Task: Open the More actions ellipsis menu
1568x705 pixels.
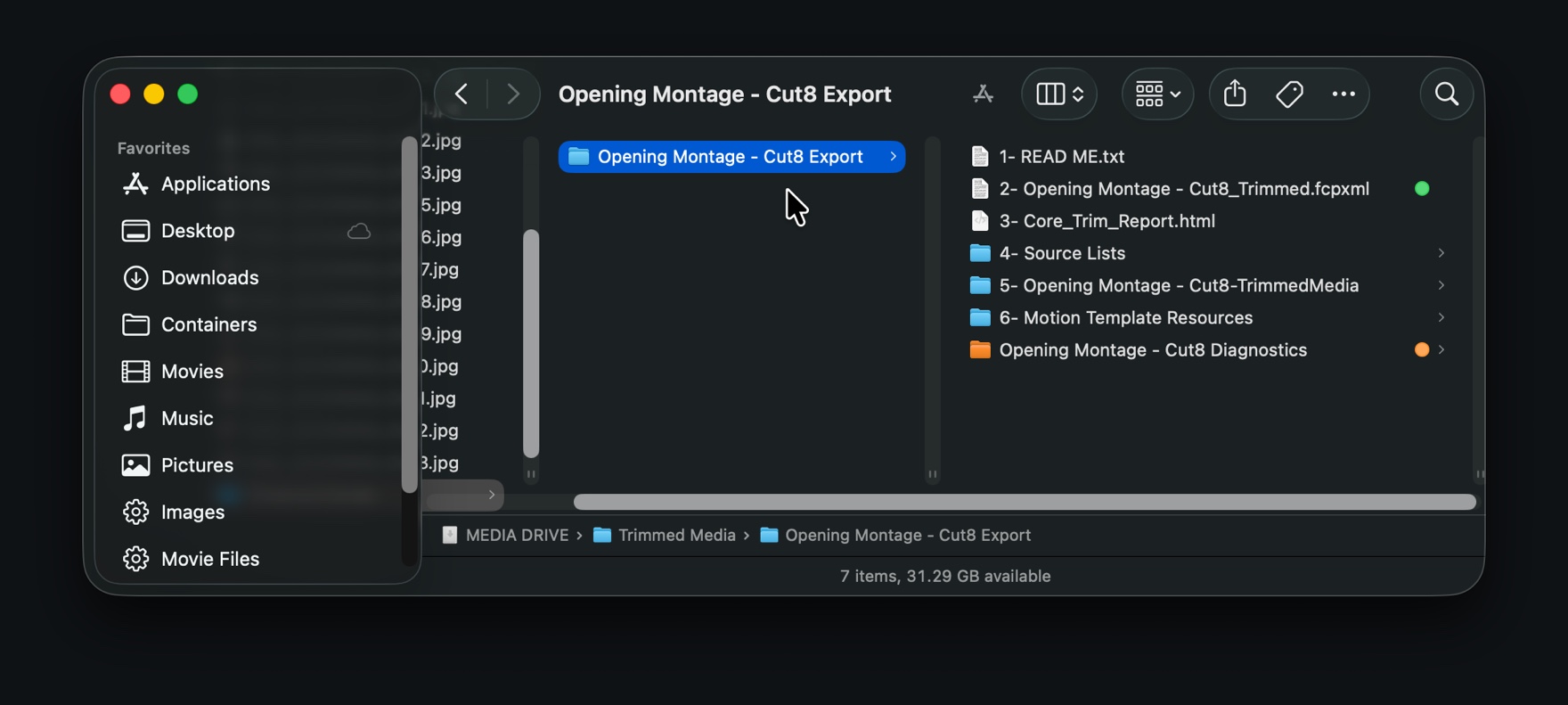Action: (x=1343, y=94)
